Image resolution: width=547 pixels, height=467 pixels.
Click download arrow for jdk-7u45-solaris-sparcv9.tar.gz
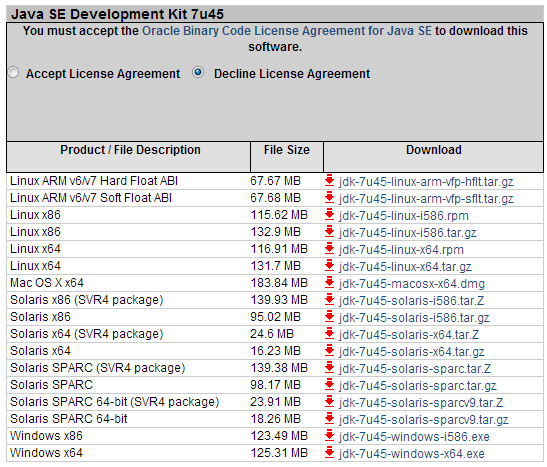[329, 419]
